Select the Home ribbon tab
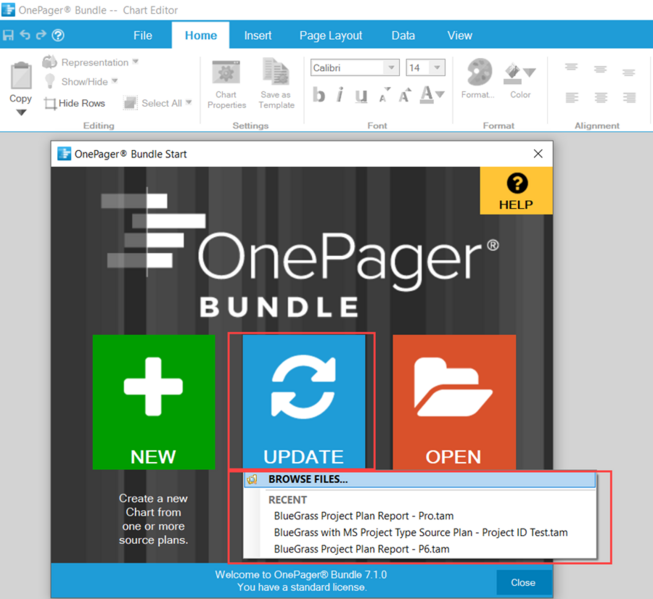The height and width of the screenshot is (599, 653). pos(201,35)
